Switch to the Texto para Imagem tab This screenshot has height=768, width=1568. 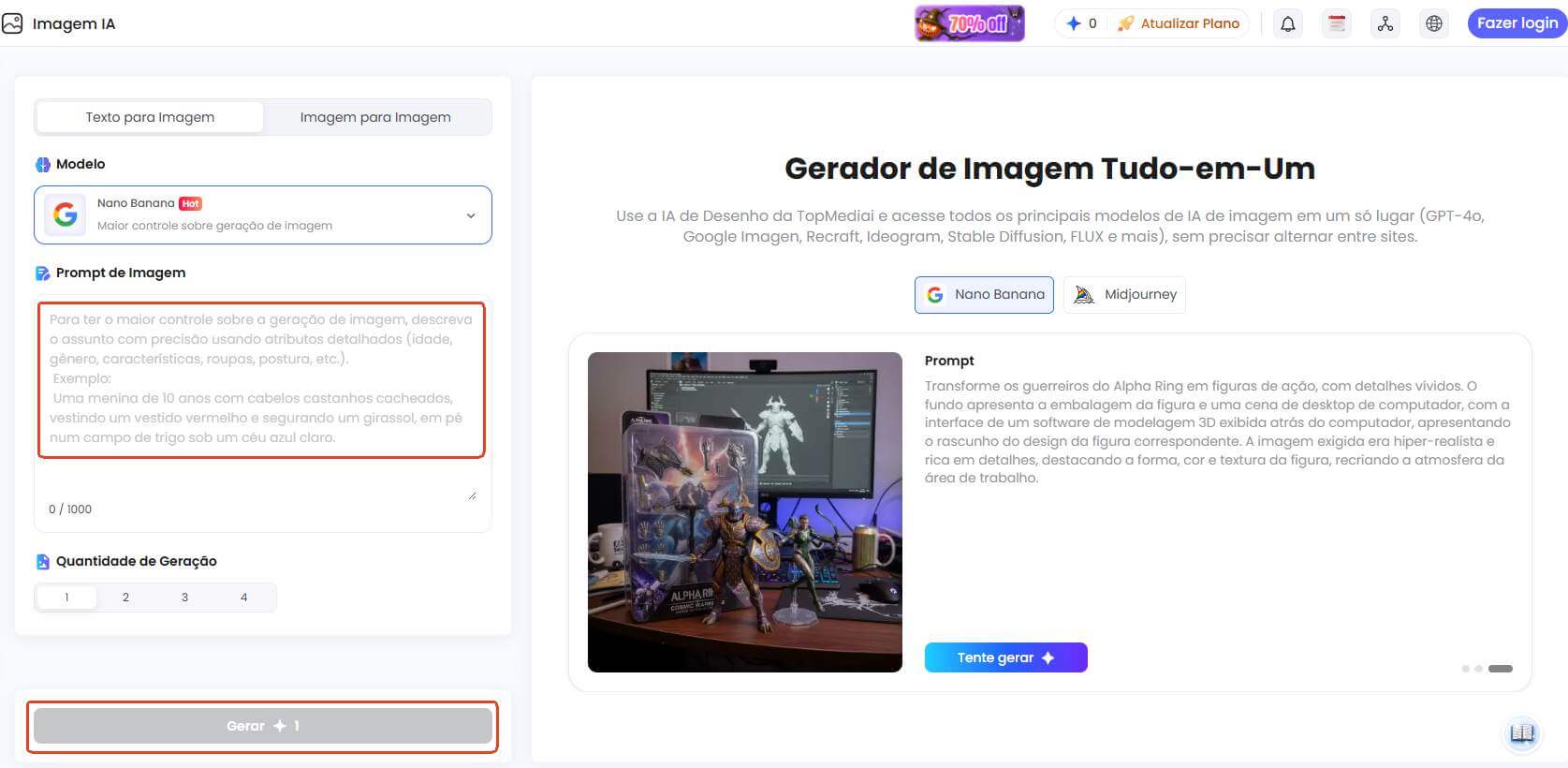point(150,117)
